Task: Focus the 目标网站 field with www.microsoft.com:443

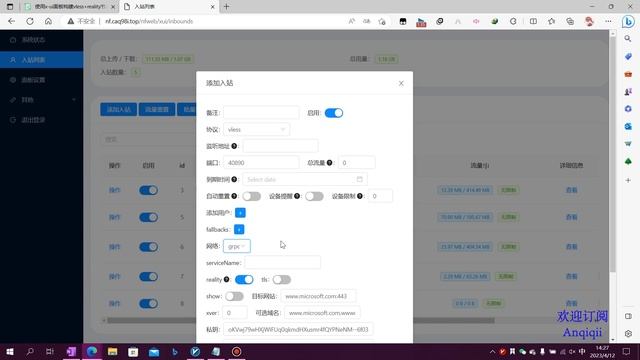Action: (x=318, y=296)
